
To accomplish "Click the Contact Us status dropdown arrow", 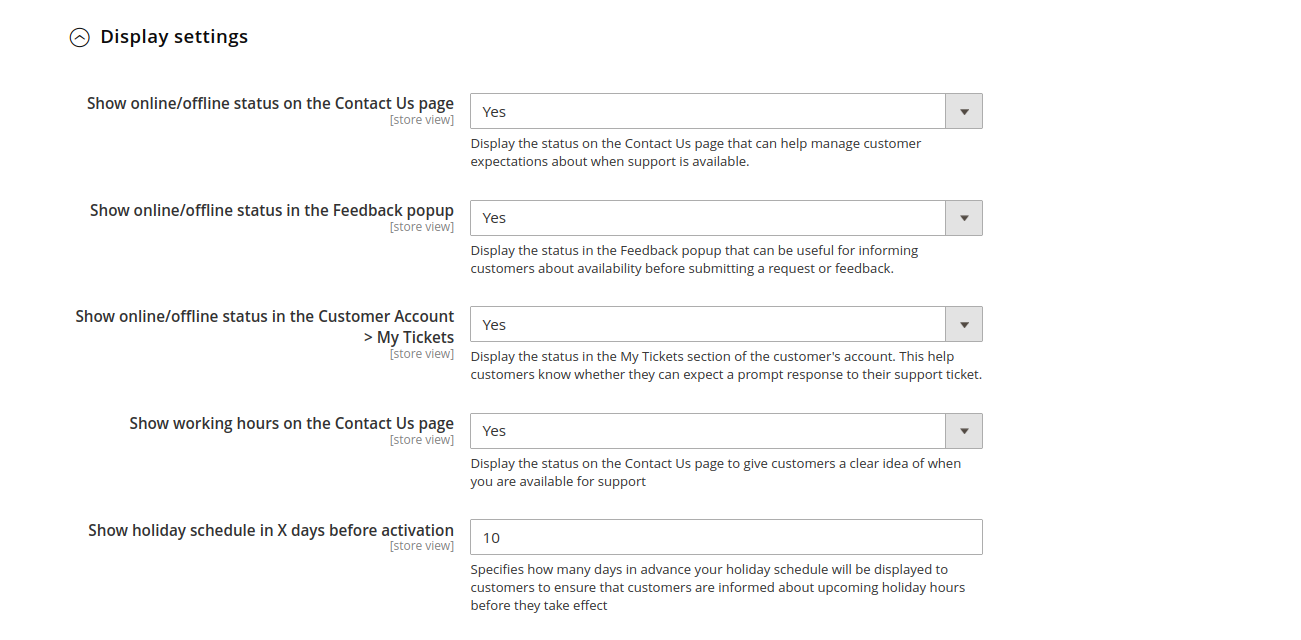I will [963, 110].
